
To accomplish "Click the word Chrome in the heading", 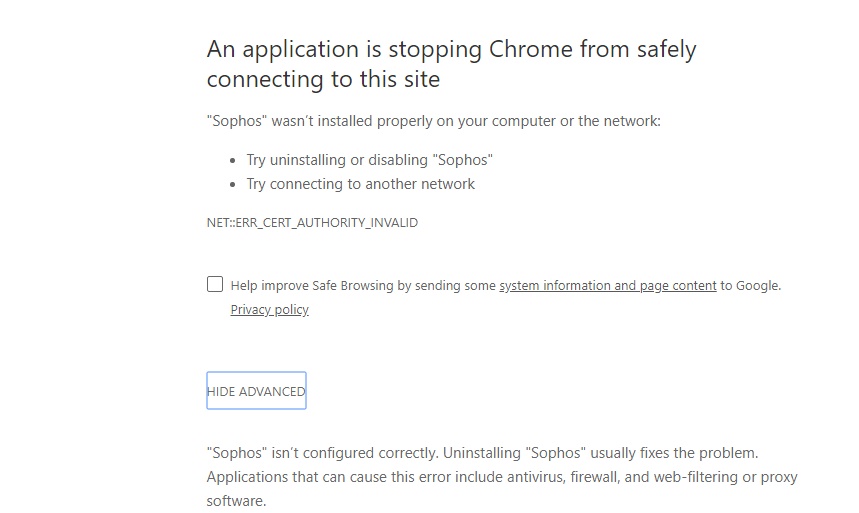I will click(530, 49).
